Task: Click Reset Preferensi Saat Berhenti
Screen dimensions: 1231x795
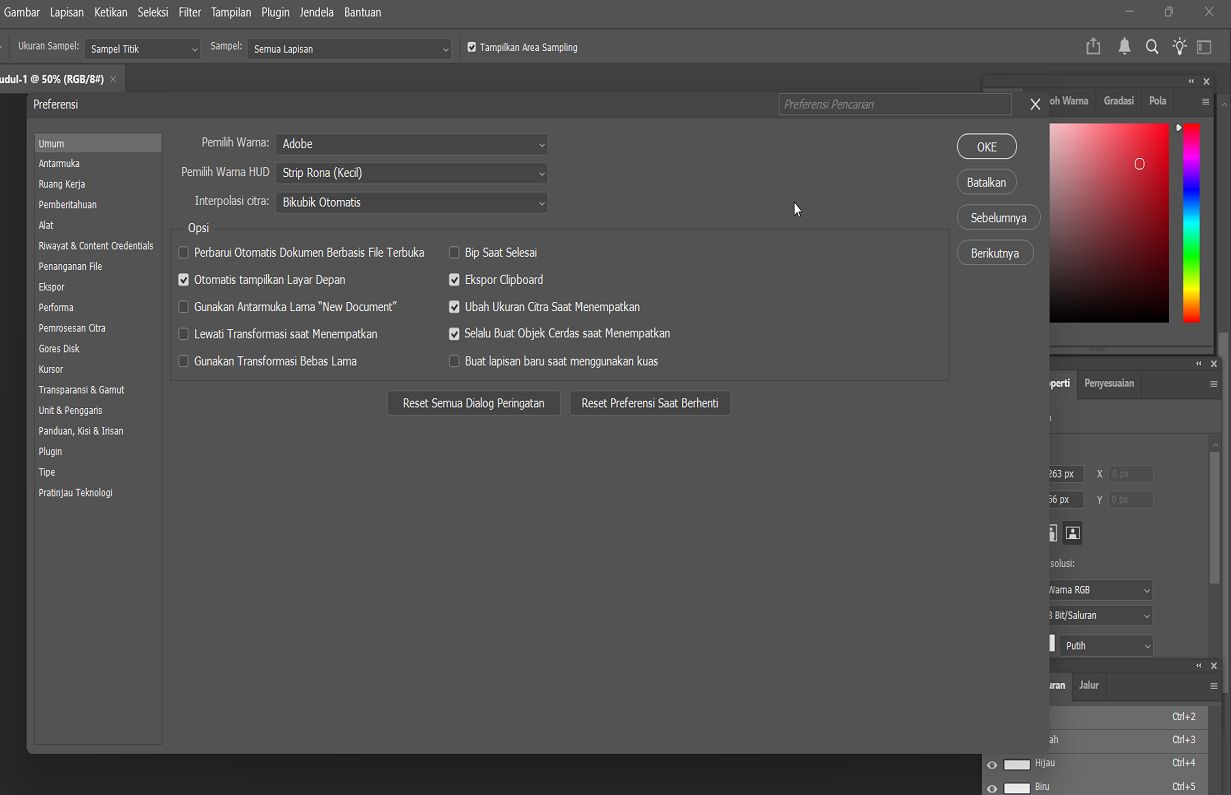Action: [x=650, y=403]
